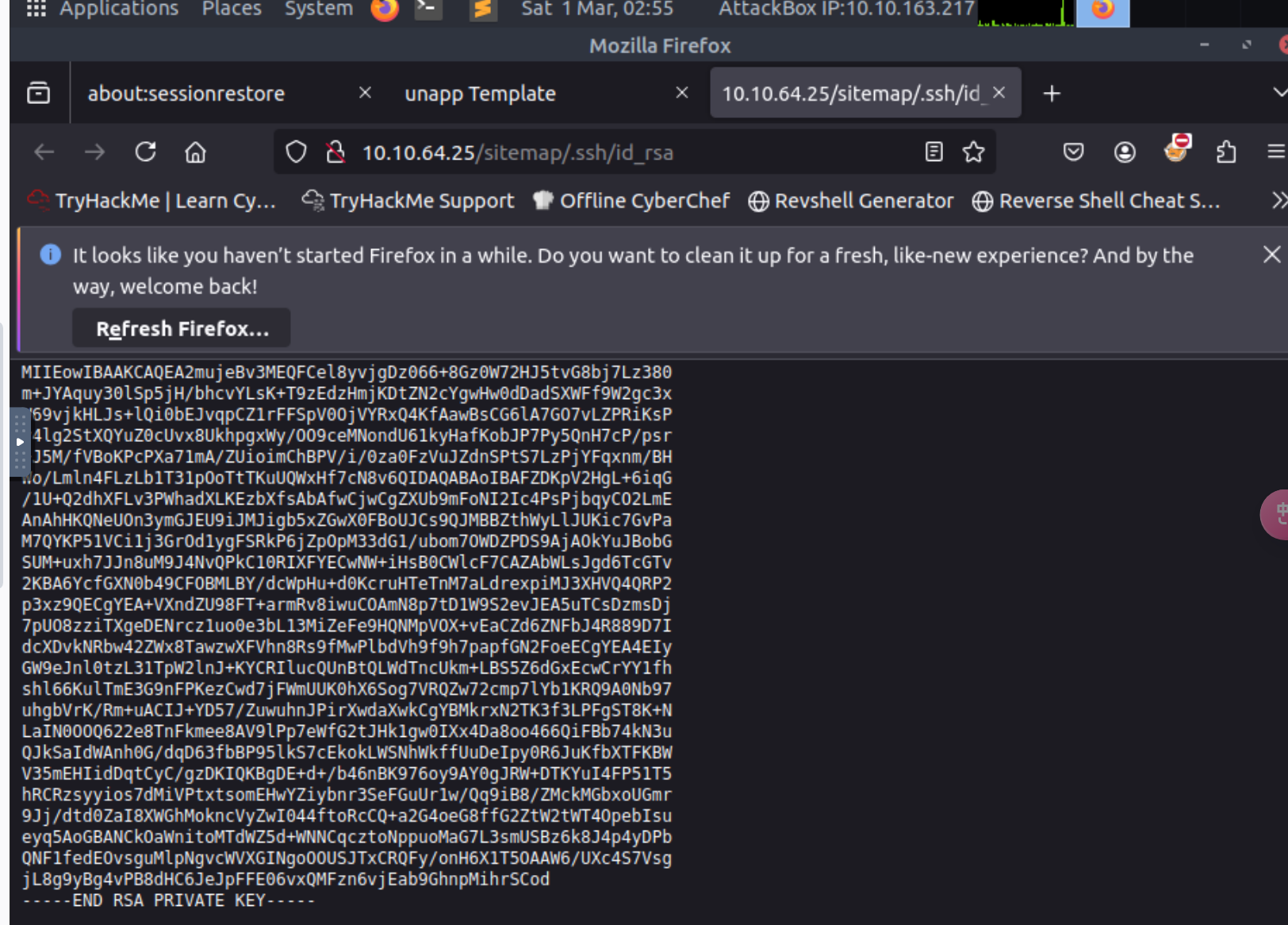Viewport: 1288px width, 925px height.
Task: Dismiss the Firefox refresh notification bar
Action: (x=1271, y=254)
